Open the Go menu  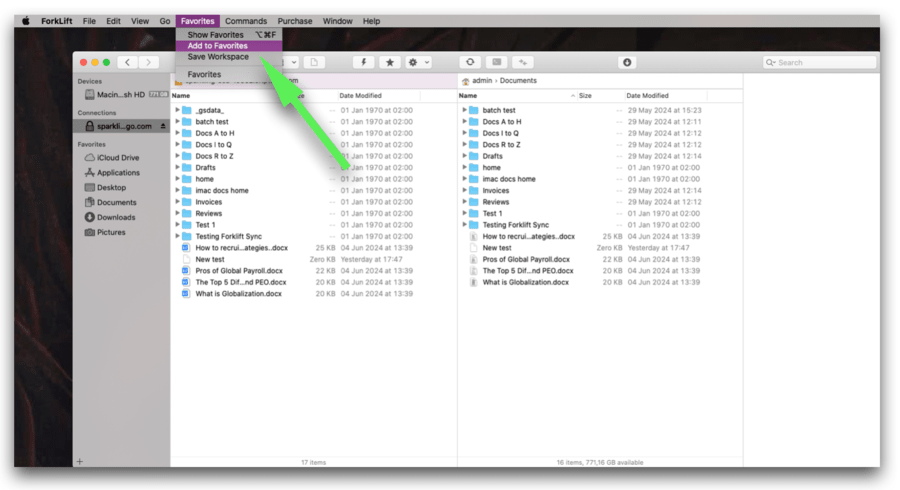(x=165, y=21)
